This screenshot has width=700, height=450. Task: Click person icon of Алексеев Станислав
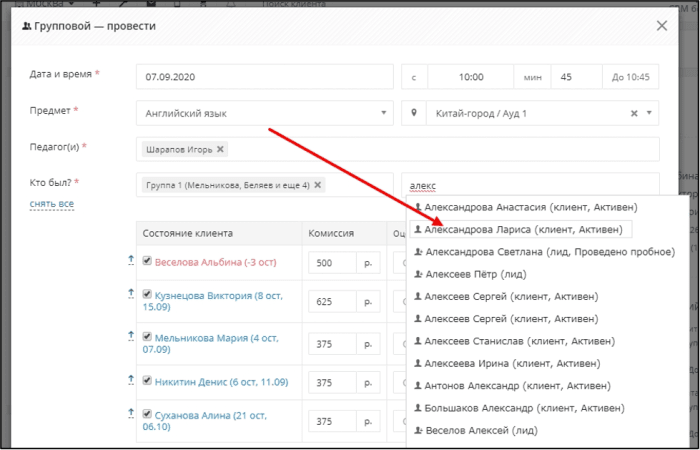click(x=418, y=341)
